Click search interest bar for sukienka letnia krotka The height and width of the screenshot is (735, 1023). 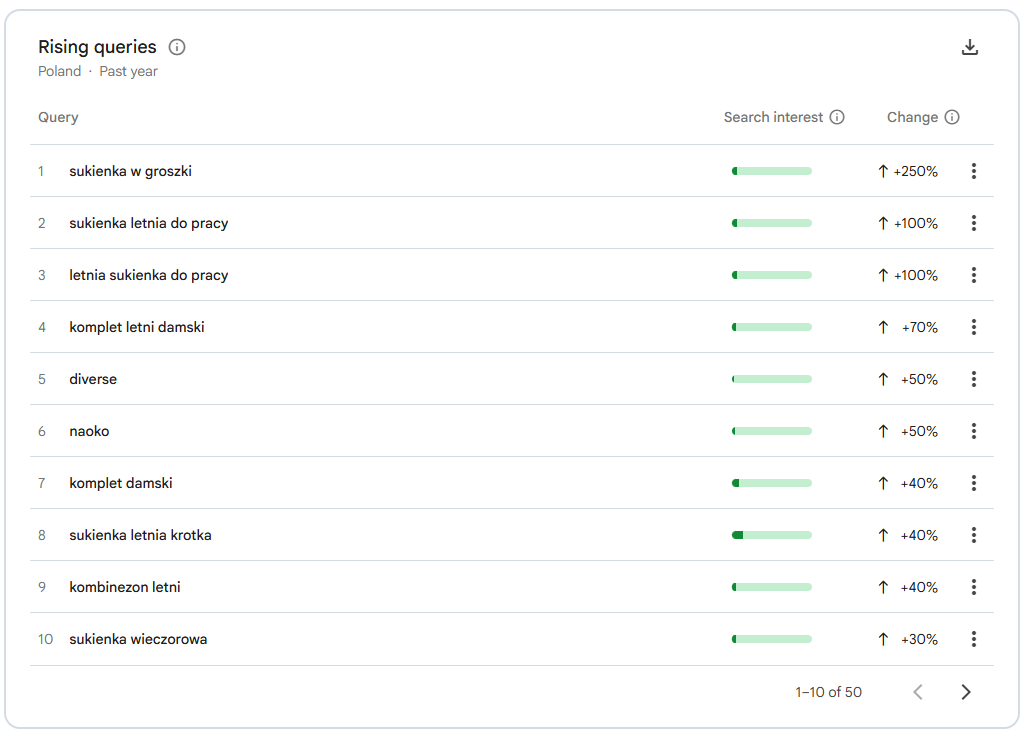tap(772, 535)
